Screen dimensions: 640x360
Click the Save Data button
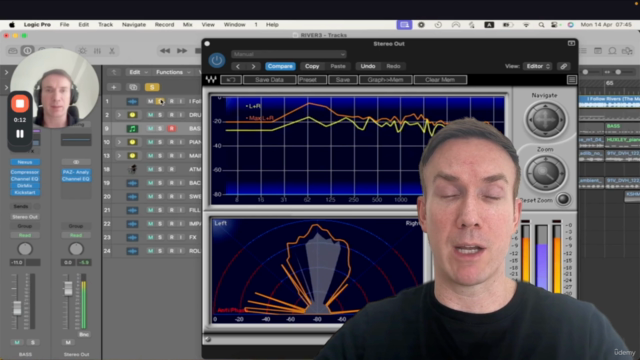(269, 80)
